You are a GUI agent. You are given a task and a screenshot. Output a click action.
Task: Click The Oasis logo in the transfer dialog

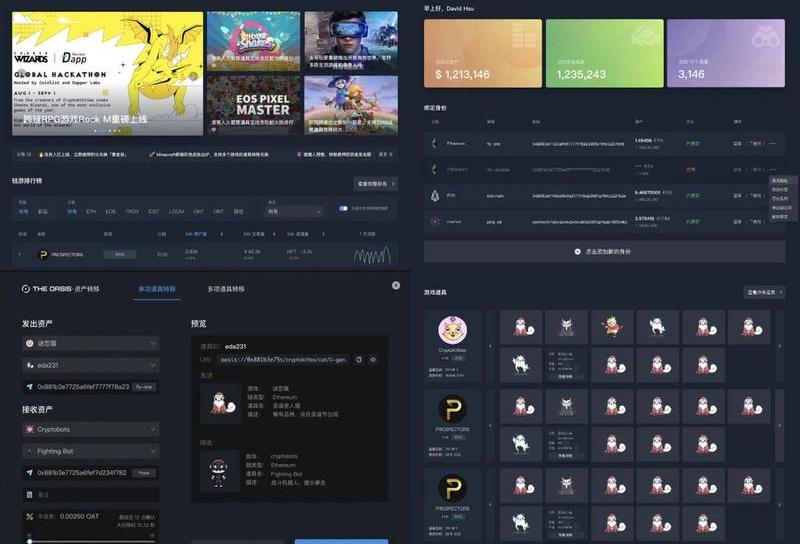pyautogui.click(x=26, y=289)
